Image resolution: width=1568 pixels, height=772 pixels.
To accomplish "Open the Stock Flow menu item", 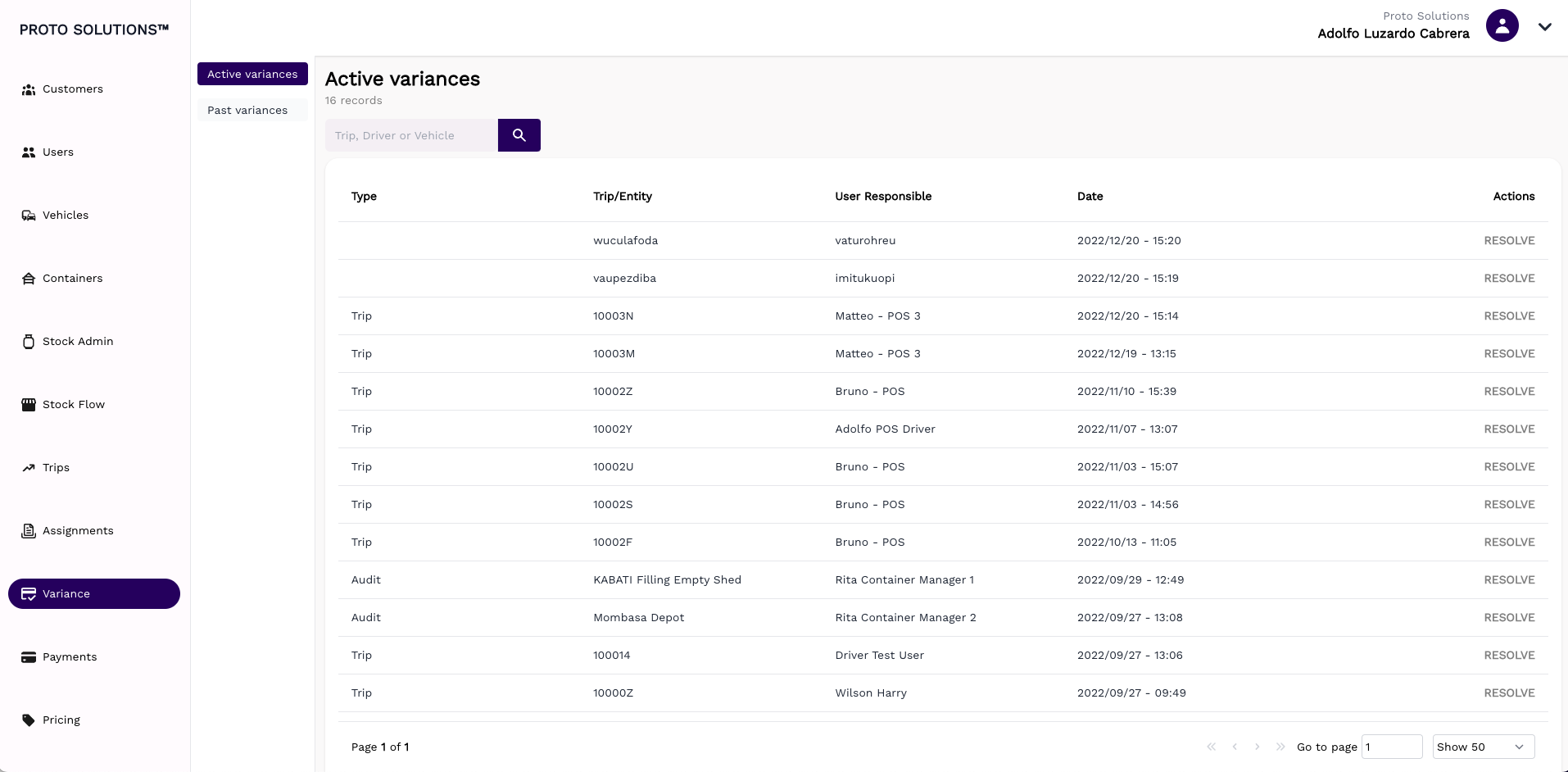I will coord(94,405).
